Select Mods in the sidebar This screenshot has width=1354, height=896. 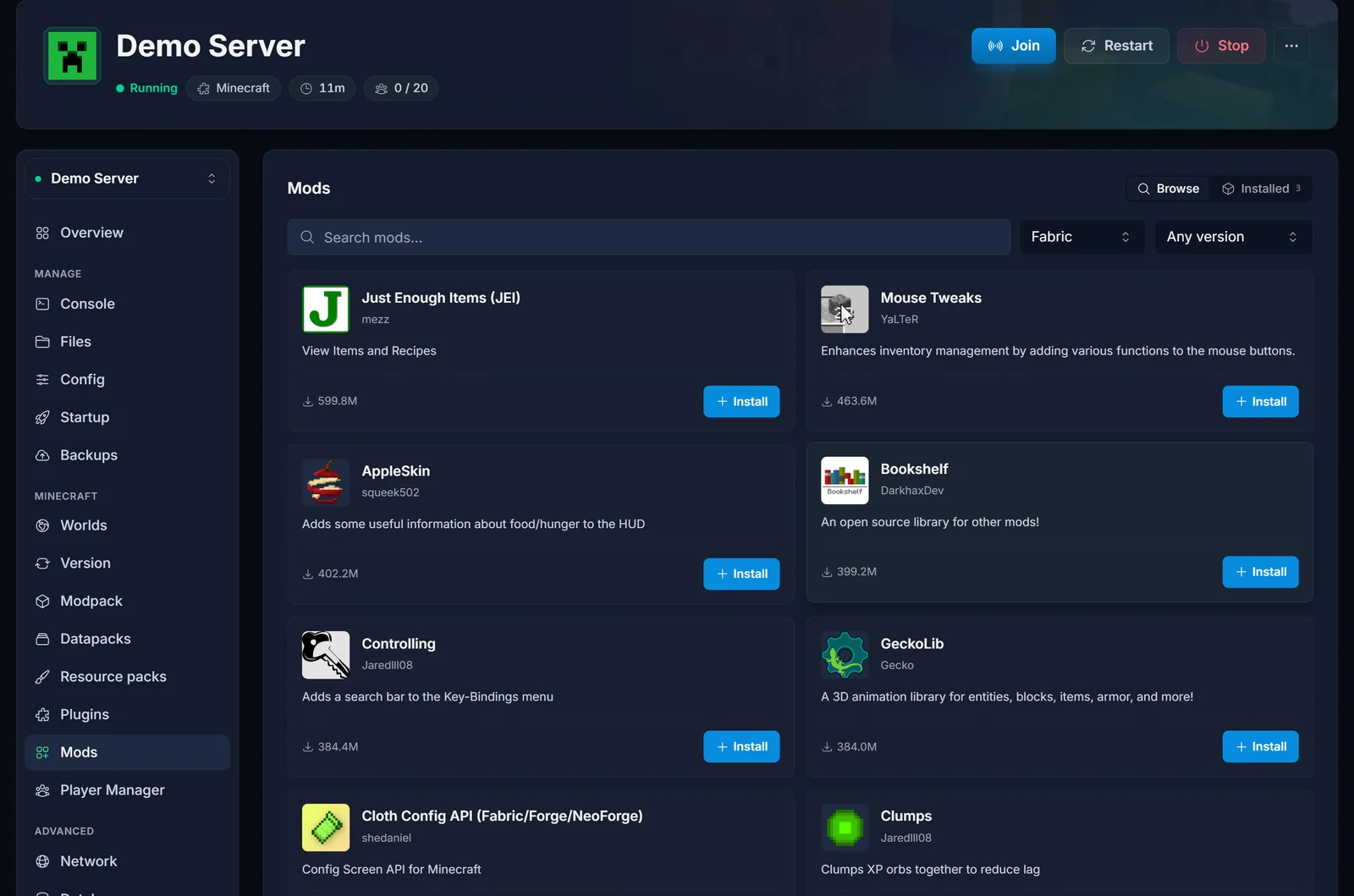pos(127,752)
